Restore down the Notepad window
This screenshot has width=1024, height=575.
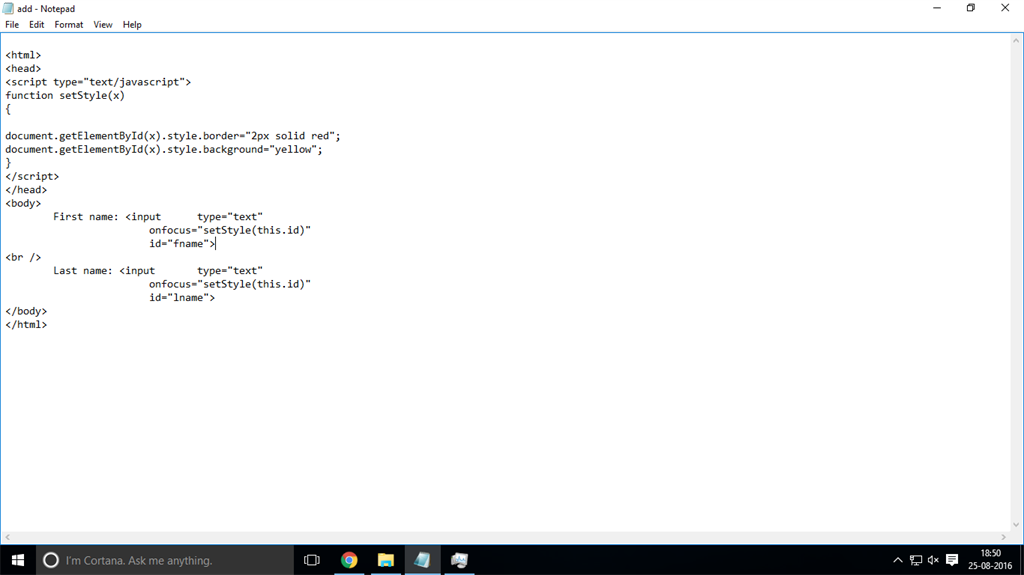tap(970, 8)
